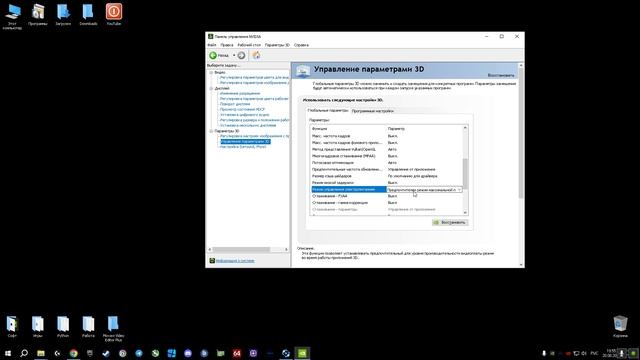The height and width of the screenshot is (360, 640).
Task: Open the Информация о системе link
Action: (235, 261)
